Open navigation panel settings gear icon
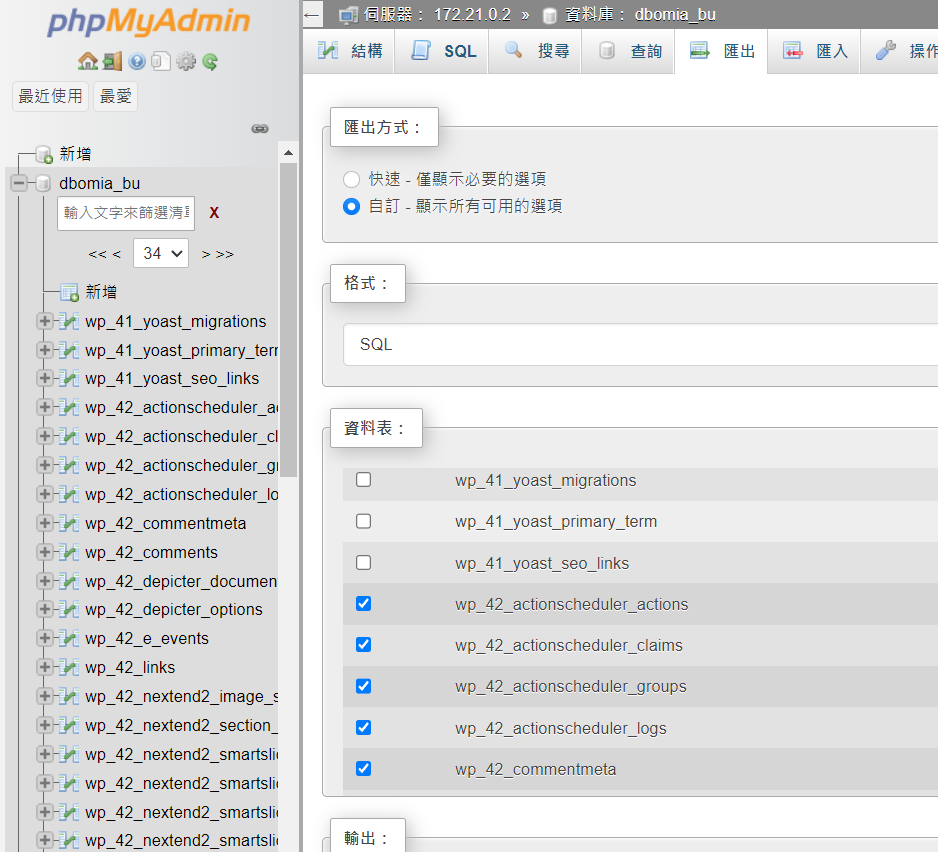938x852 pixels. (x=186, y=62)
